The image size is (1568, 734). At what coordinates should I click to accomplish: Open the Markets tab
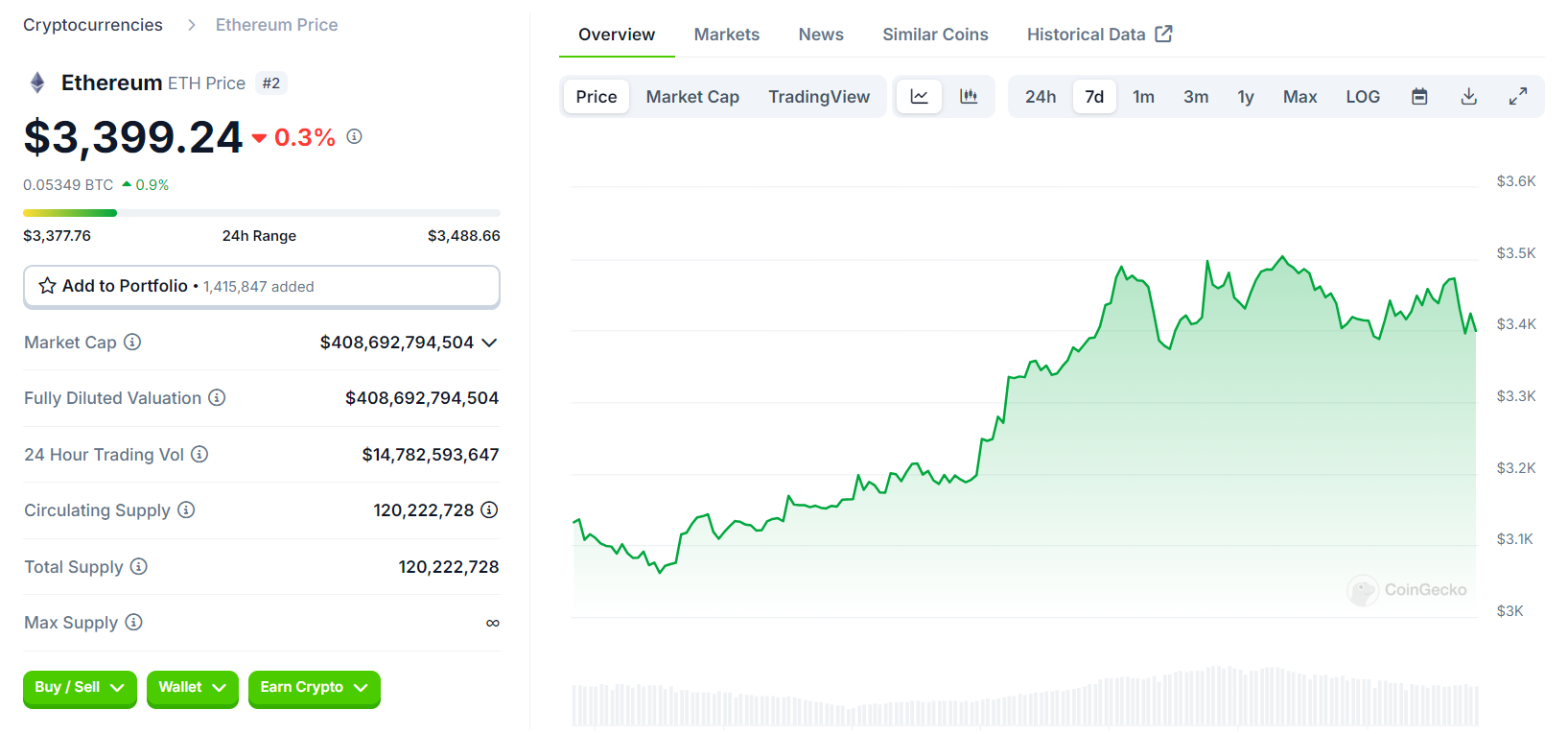727,35
